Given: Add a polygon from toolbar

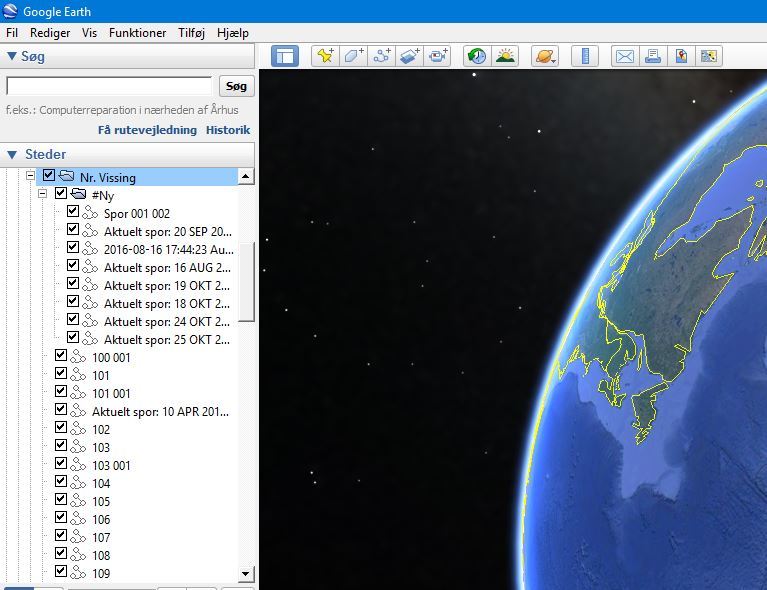Looking at the screenshot, I should (x=354, y=56).
